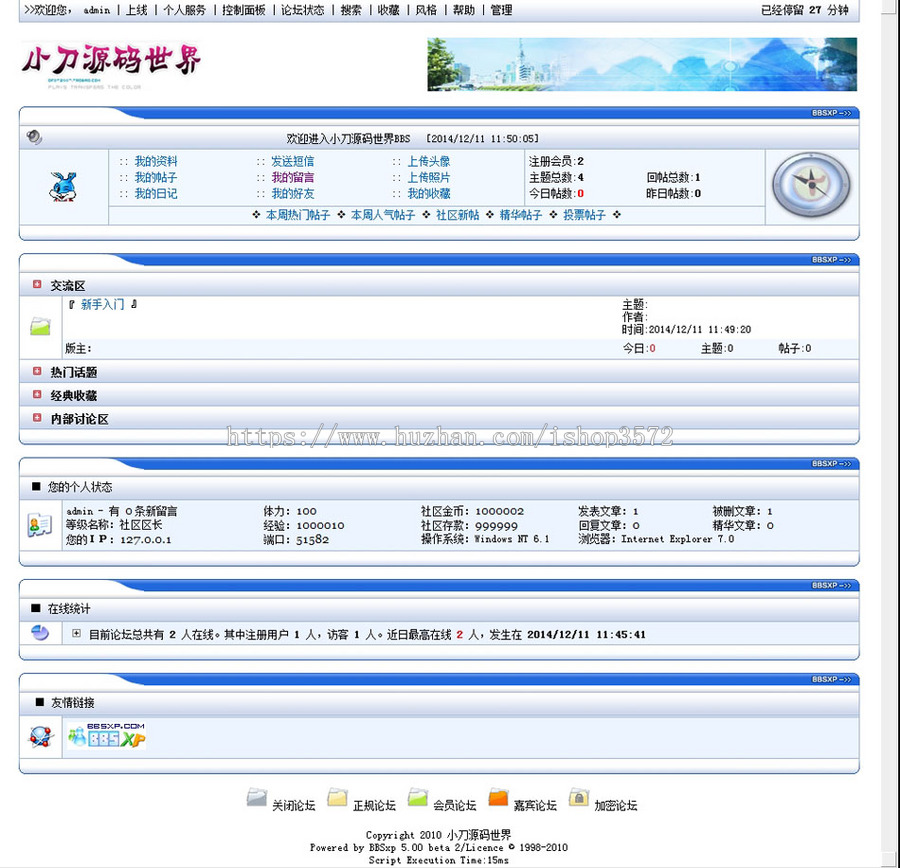Click the regular forum yellow folder icon
Viewport: 900px width, 868px height.
337,798
